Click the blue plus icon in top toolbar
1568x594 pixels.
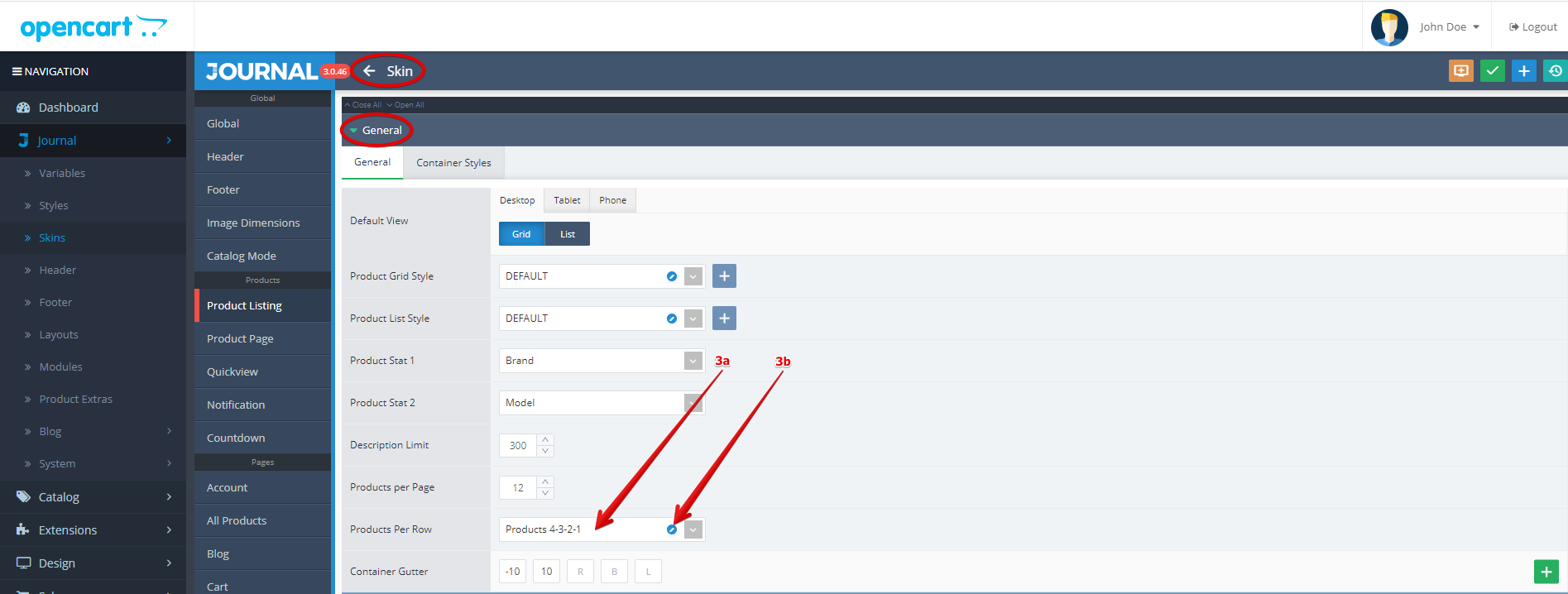(1524, 71)
